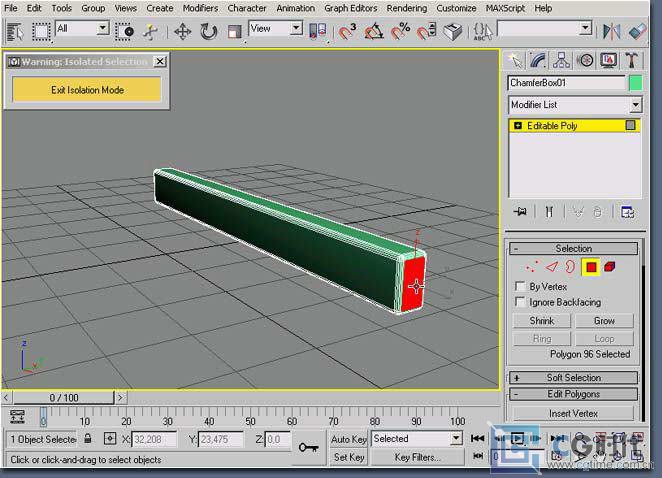Select the Select and Manipulate tool
Image resolution: width=662 pixels, height=478 pixels.
[150, 32]
